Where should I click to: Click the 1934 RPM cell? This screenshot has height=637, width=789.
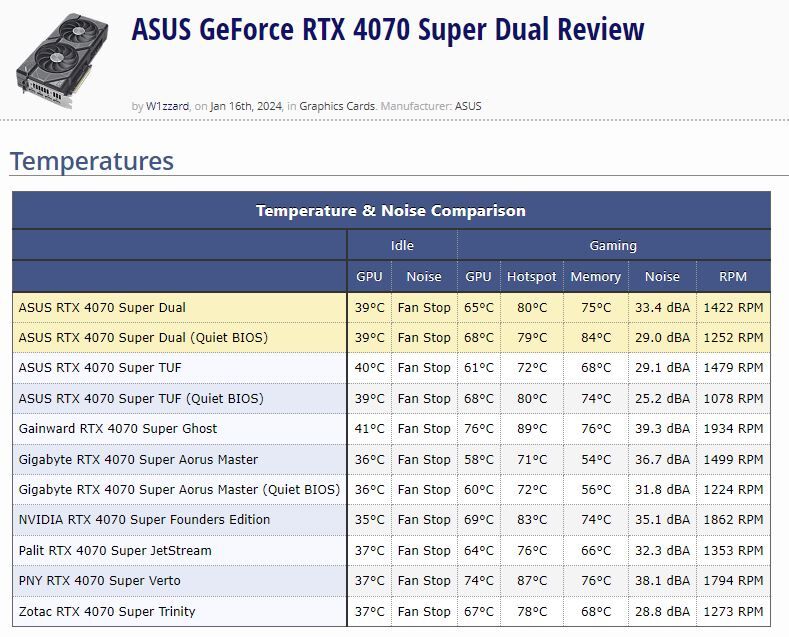[x=732, y=429]
